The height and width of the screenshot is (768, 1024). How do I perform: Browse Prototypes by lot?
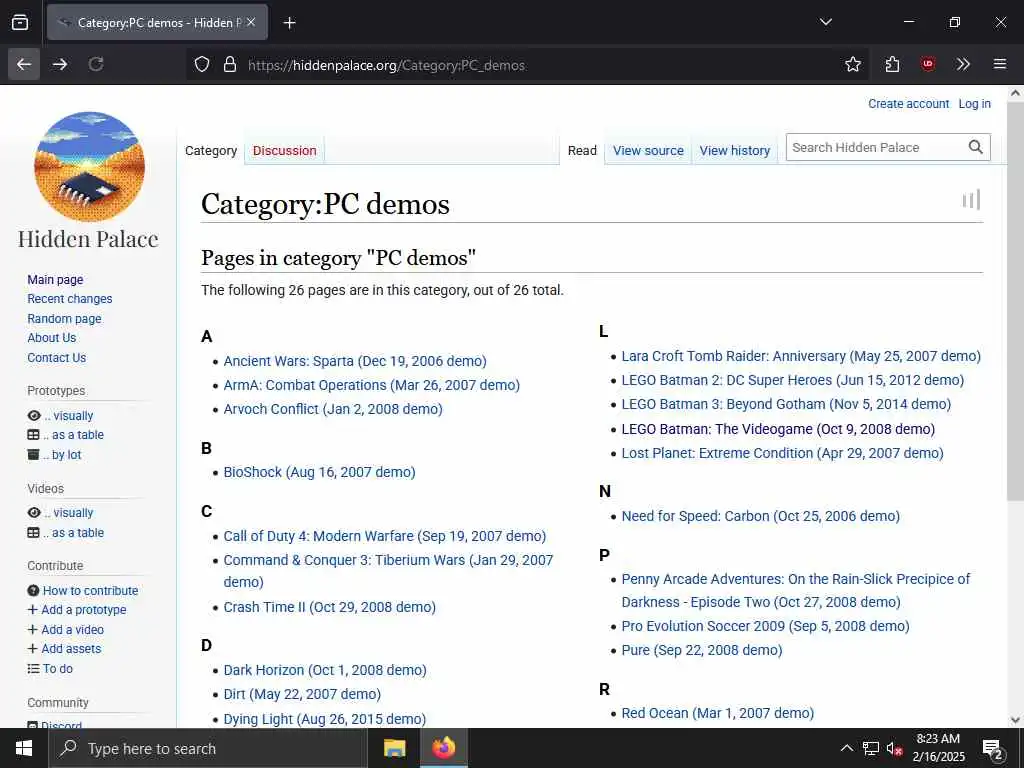pyautogui.click(x=54, y=455)
